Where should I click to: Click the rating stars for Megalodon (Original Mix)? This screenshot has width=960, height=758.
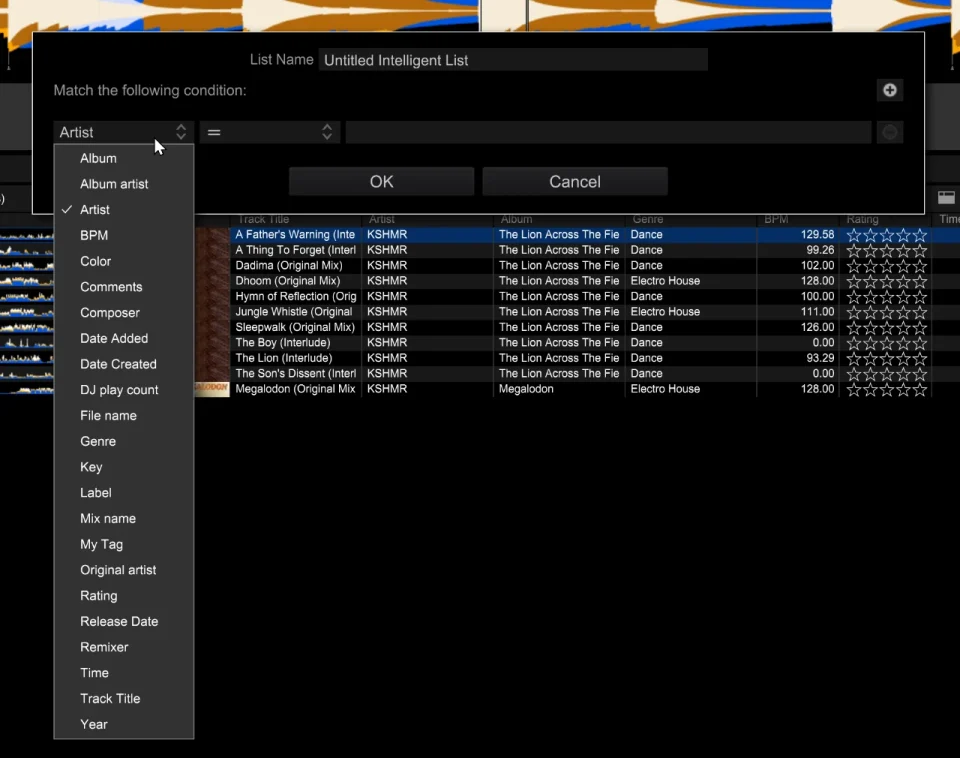(887, 389)
